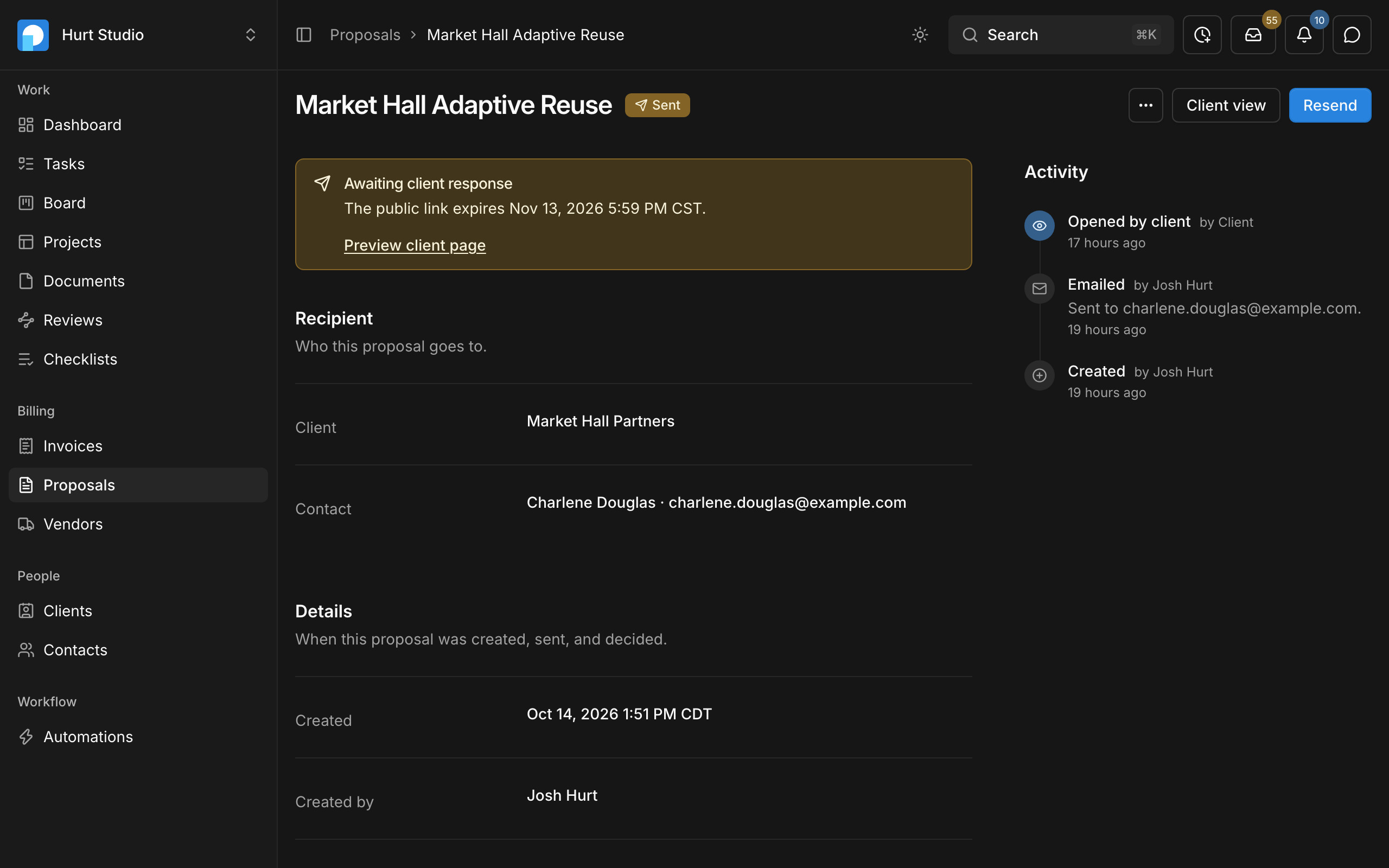
Task: Open the Hurt Studio workspace switcher chevrons
Action: pyautogui.click(x=250, y=35)
